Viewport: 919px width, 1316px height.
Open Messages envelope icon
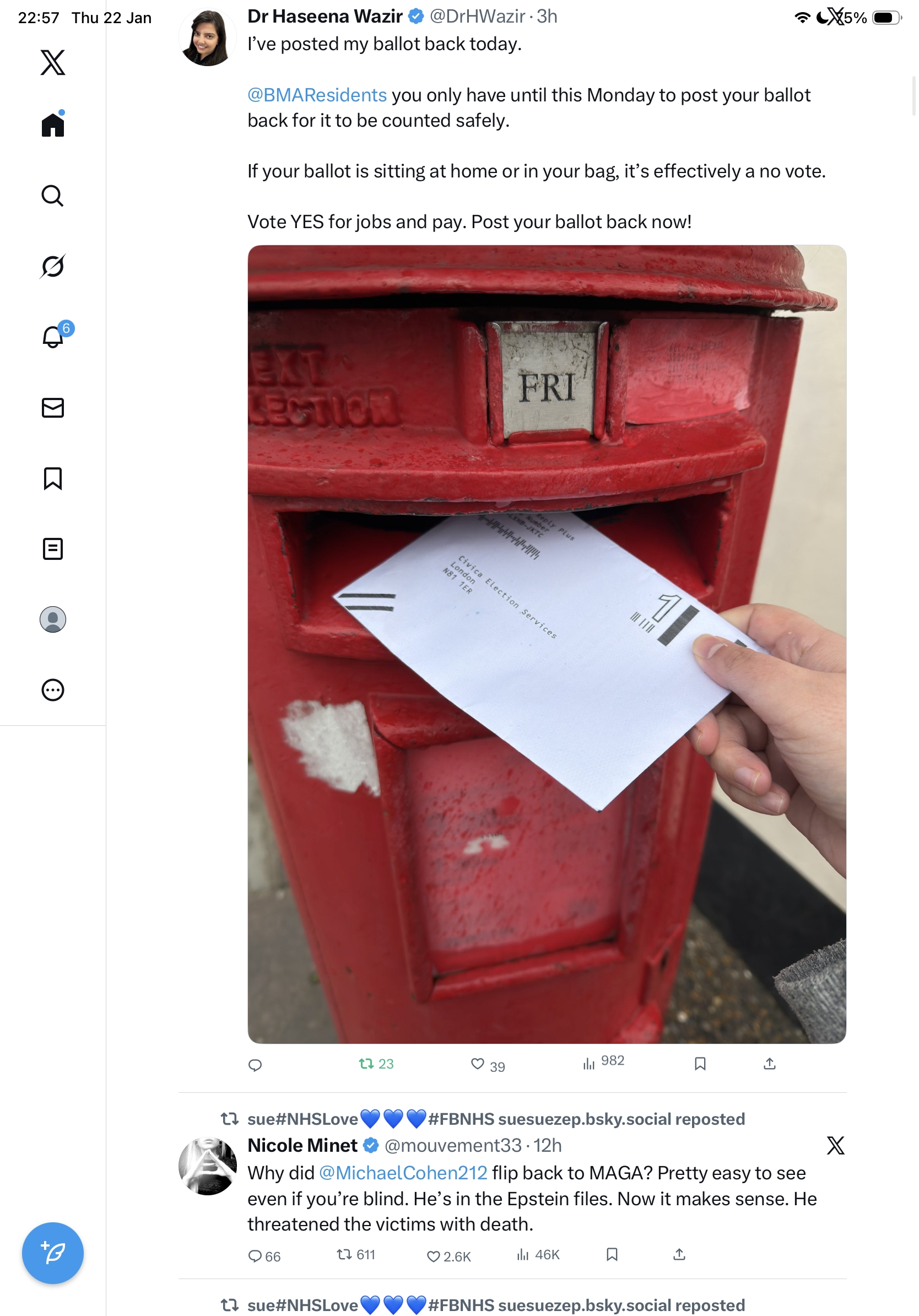point(53,408)
